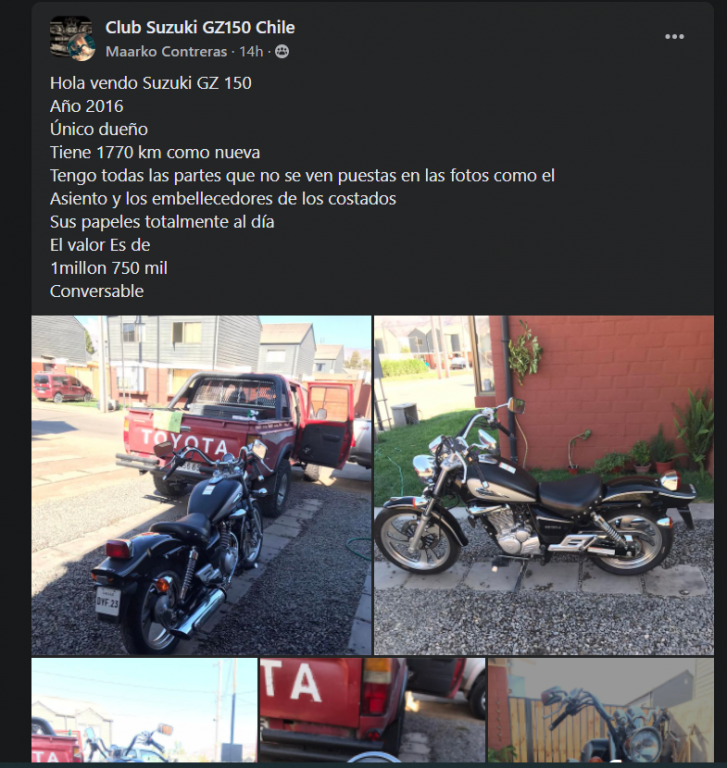Open bottom-left photo with blue sky
Viewport: 727px width, 768px height.
[x=145, y=710]
